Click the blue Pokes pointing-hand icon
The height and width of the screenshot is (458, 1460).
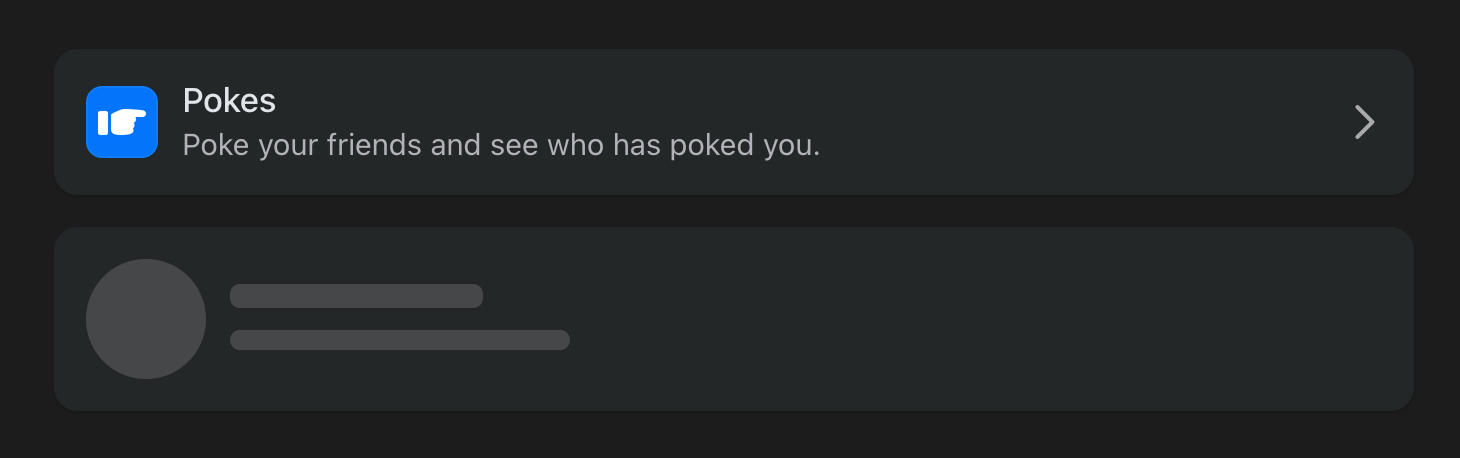pyautogui.click(x=122, y=122)
